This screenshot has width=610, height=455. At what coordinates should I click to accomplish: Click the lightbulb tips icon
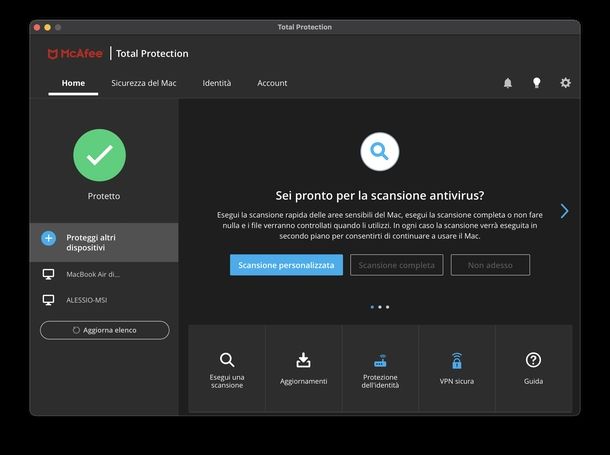coord(536,82)
